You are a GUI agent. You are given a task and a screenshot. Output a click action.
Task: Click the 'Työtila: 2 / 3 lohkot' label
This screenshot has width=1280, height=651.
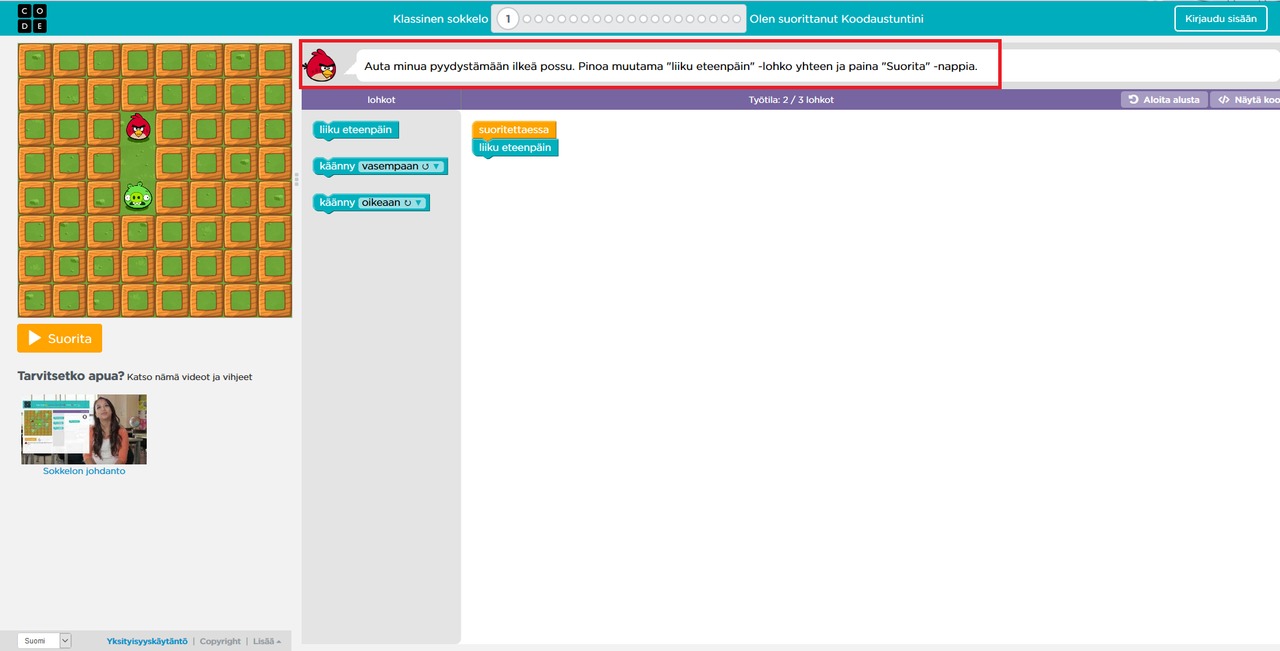(791, 100)
